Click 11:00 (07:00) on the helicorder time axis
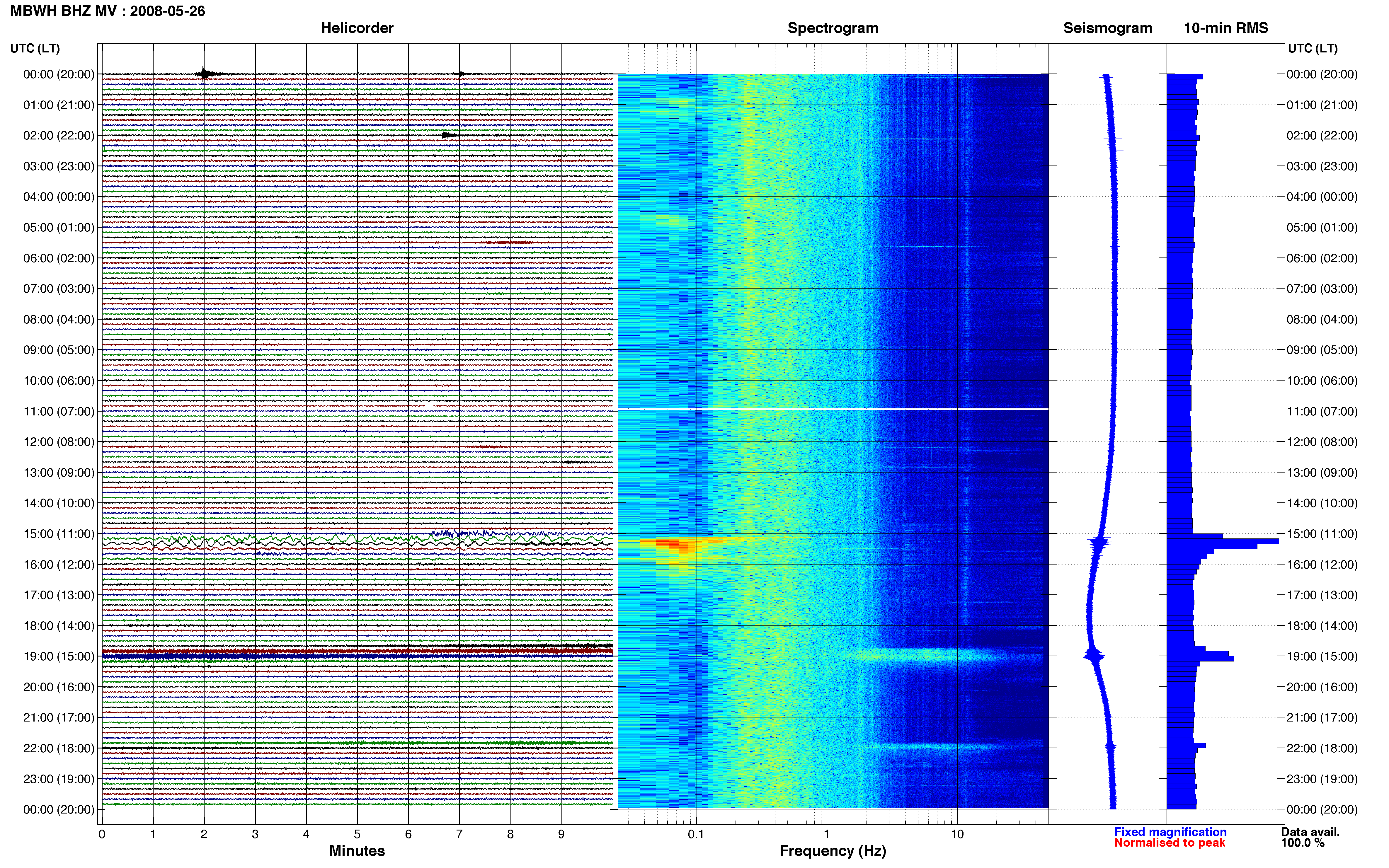Image resolution: width=1389 pixels, height=868 pixels. pyautogui.click(x=59, y=412)
